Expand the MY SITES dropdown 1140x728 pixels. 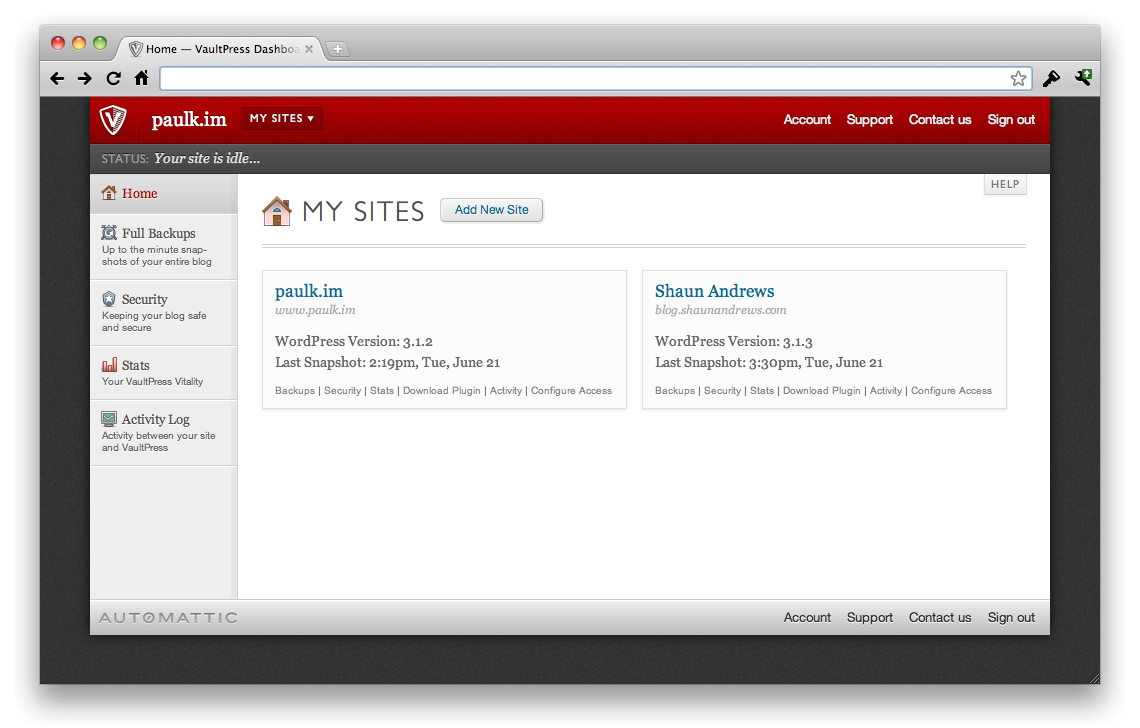pos(281,119)
